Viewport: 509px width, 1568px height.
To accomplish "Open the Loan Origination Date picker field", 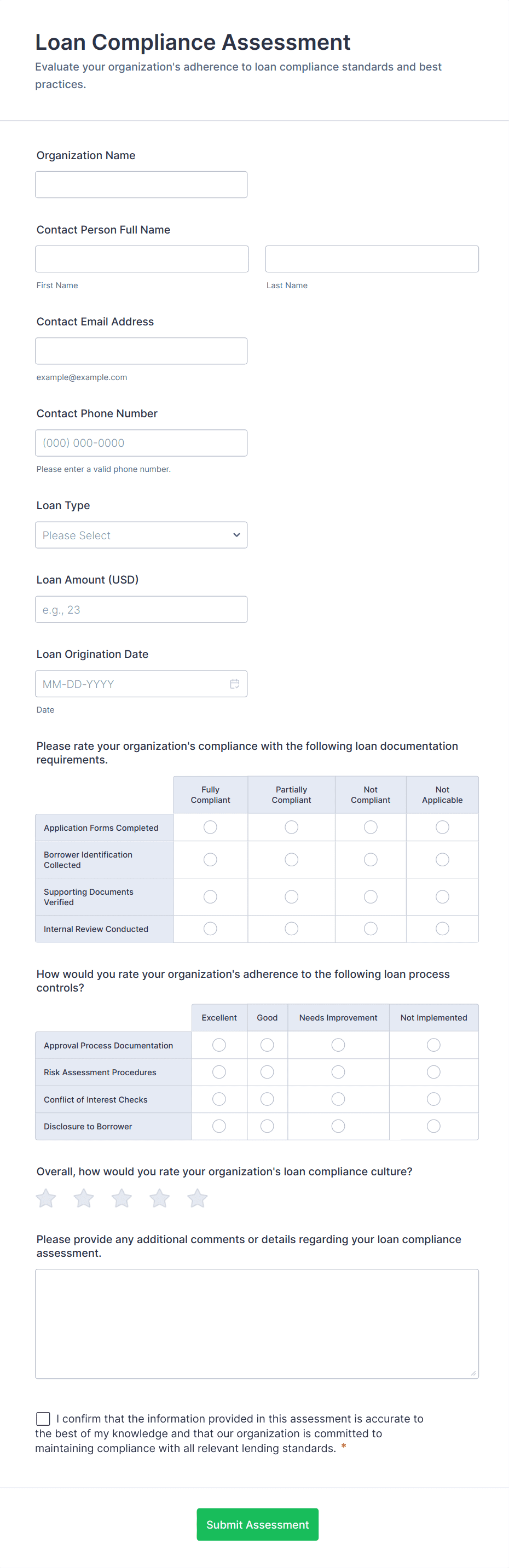I will 131,684.
